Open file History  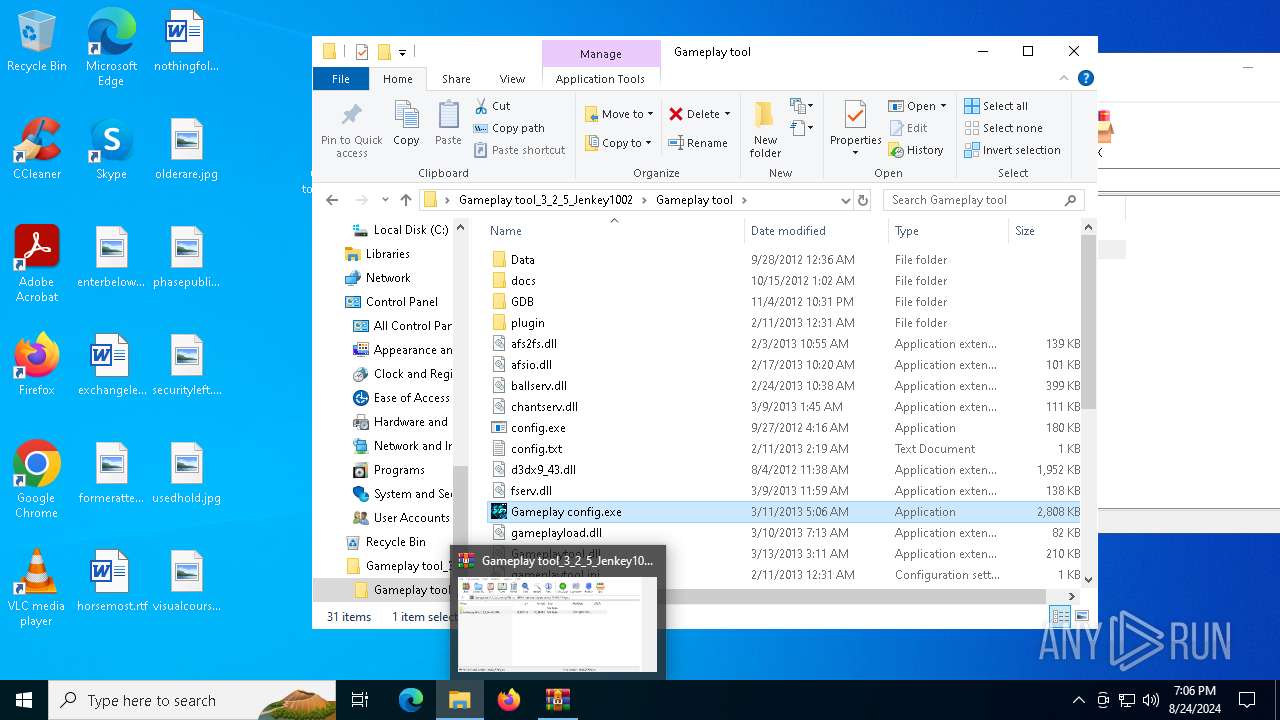click(916, 150)
